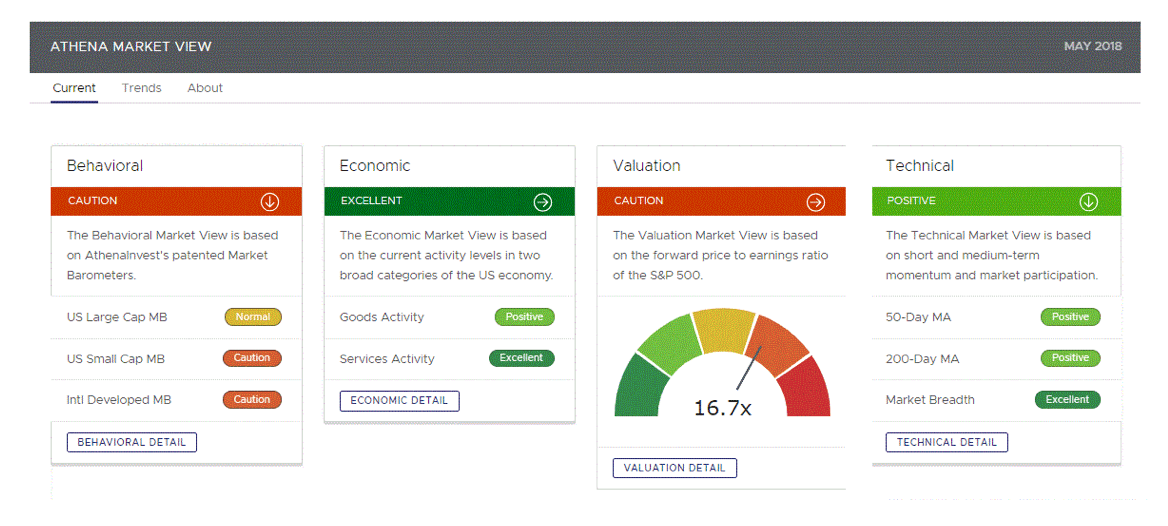Click the dark green segment of valuation gauge
The height and width of the screenshot is (526, 1168).
pyautogui.click(x=638, y=389)
